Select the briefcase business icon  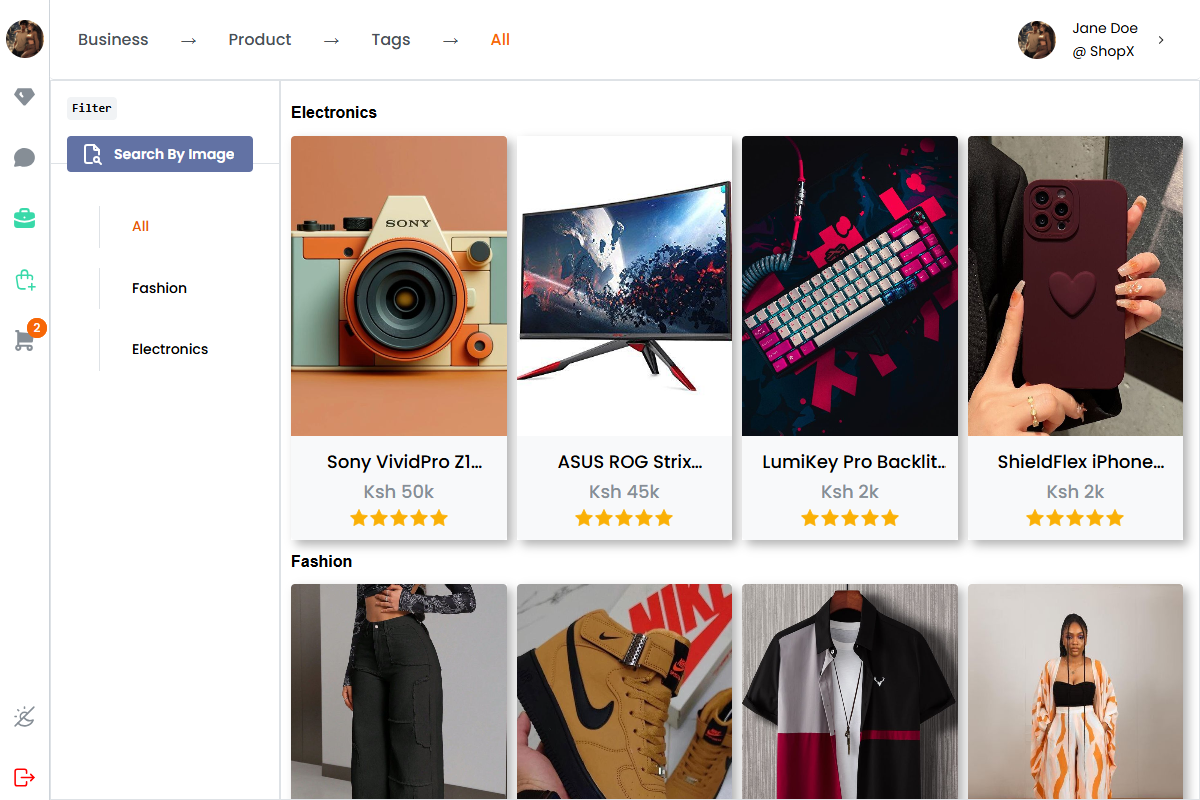click(x=24, y=218)
